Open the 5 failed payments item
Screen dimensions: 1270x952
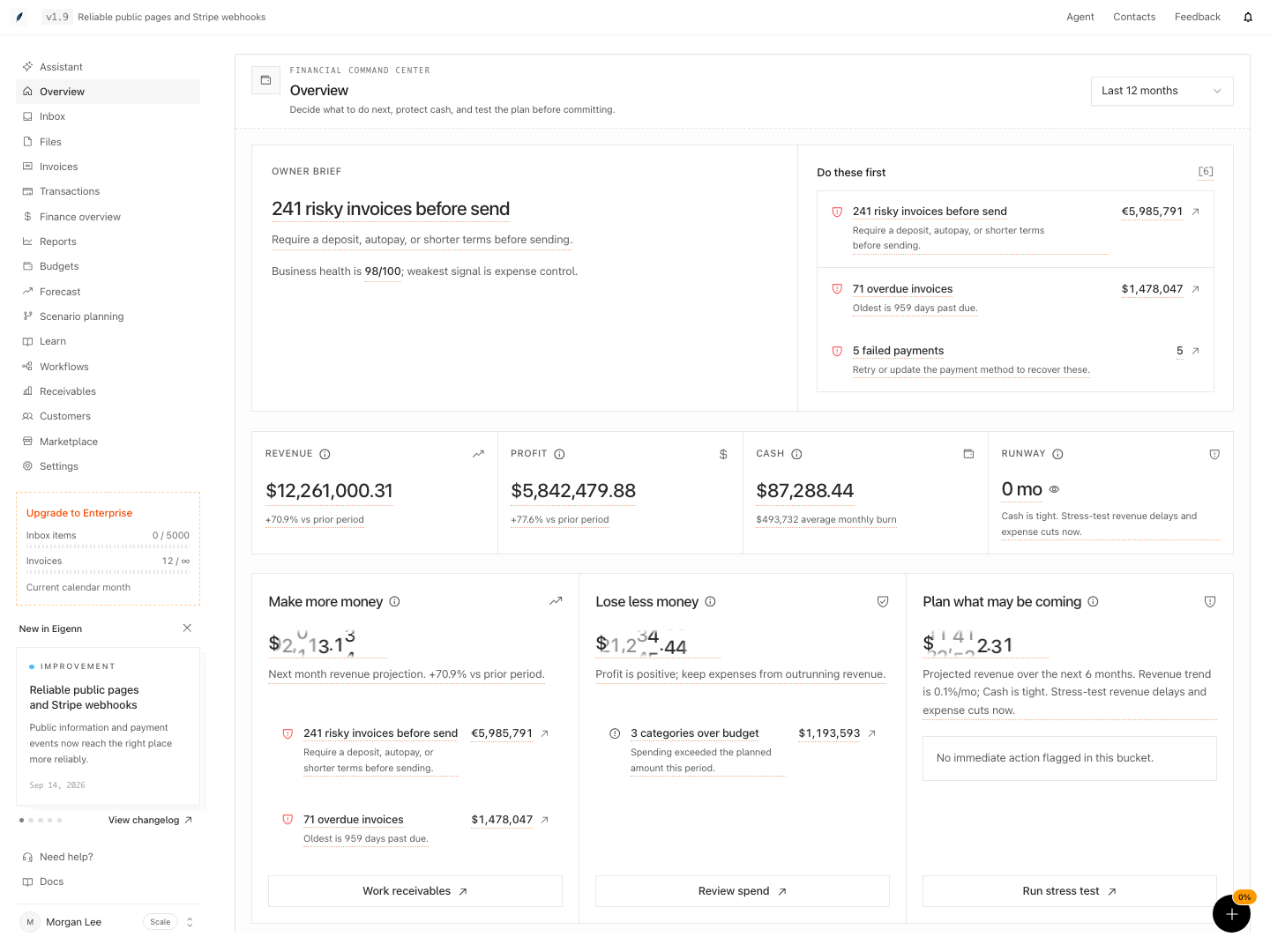click(1015, 360)
